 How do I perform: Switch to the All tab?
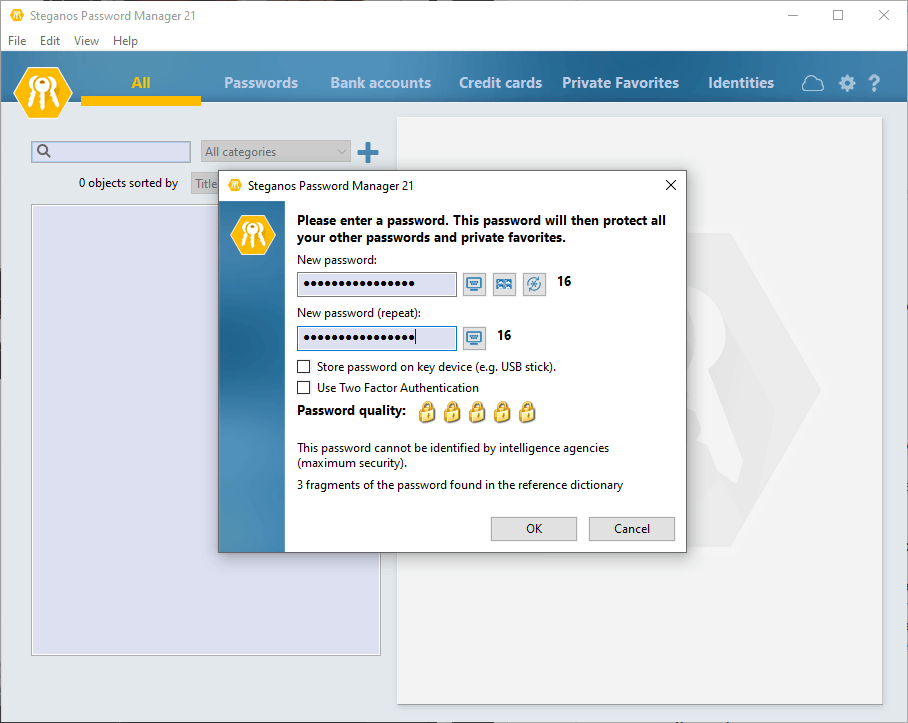click(141, 83)
